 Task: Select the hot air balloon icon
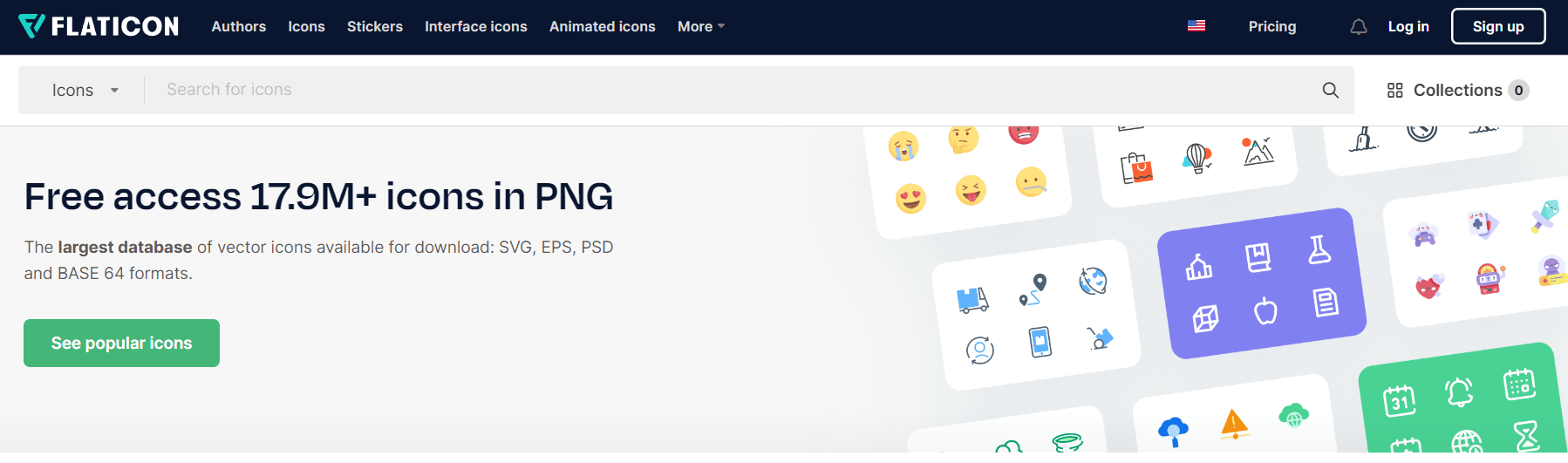coord(1197,158)
